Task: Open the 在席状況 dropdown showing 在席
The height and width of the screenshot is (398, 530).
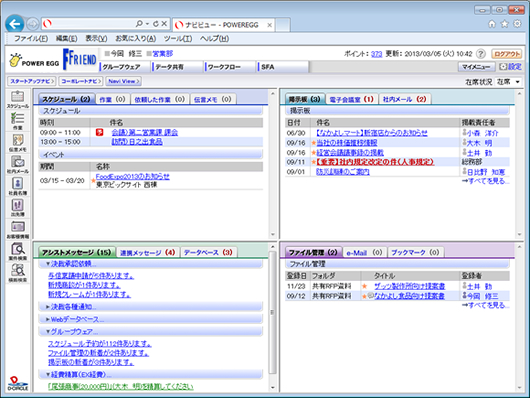Action: point(508,82)
